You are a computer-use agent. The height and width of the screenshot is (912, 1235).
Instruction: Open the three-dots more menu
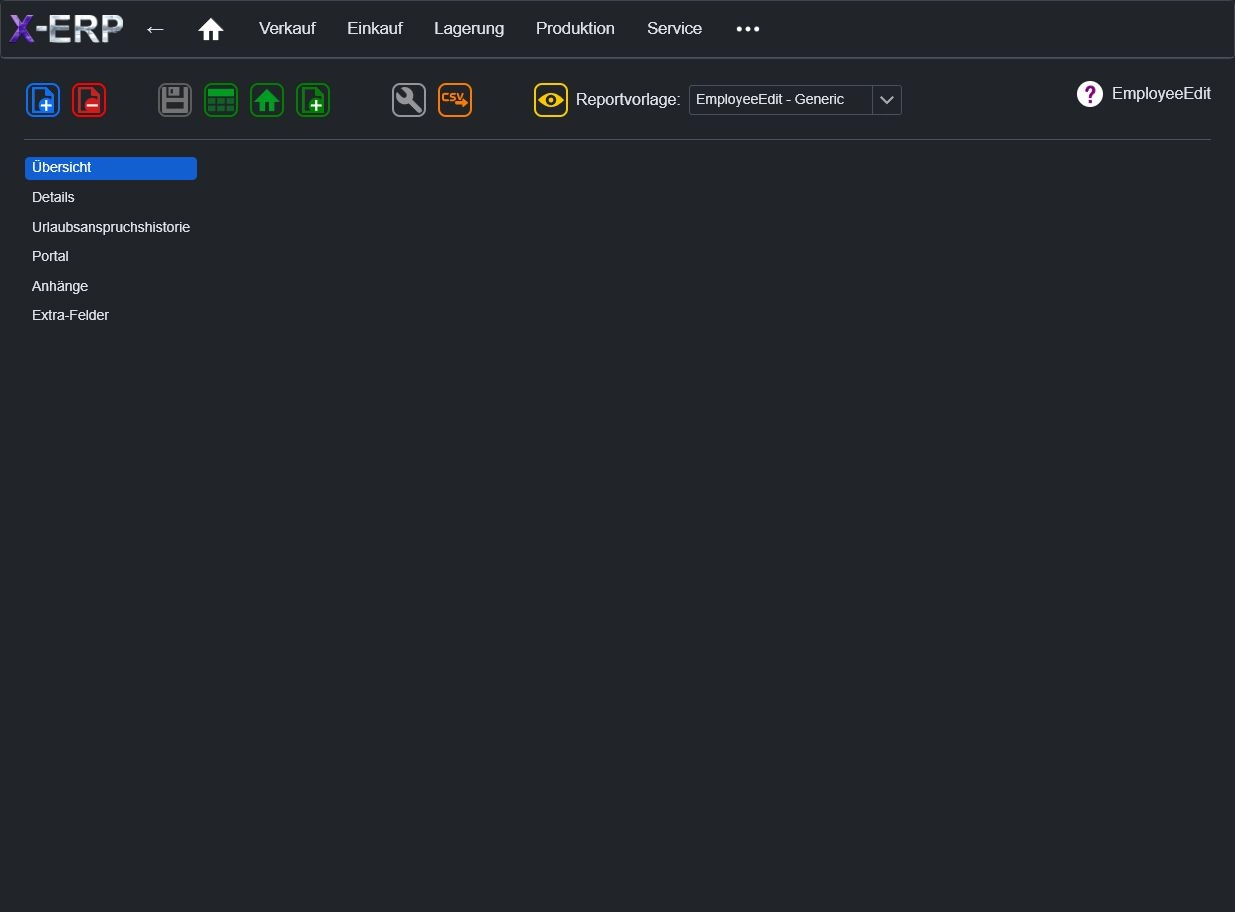[x=748, y=29]
